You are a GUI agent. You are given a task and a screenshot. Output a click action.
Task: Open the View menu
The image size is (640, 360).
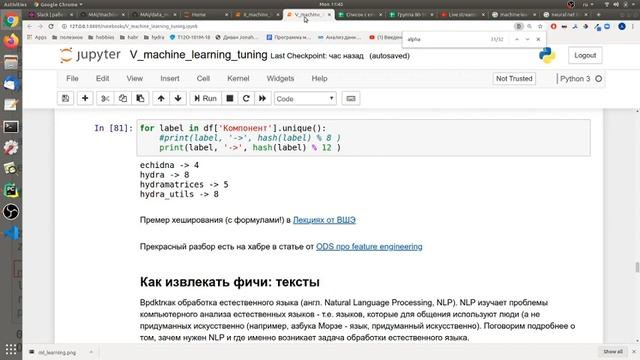click(x=135, y=78)
